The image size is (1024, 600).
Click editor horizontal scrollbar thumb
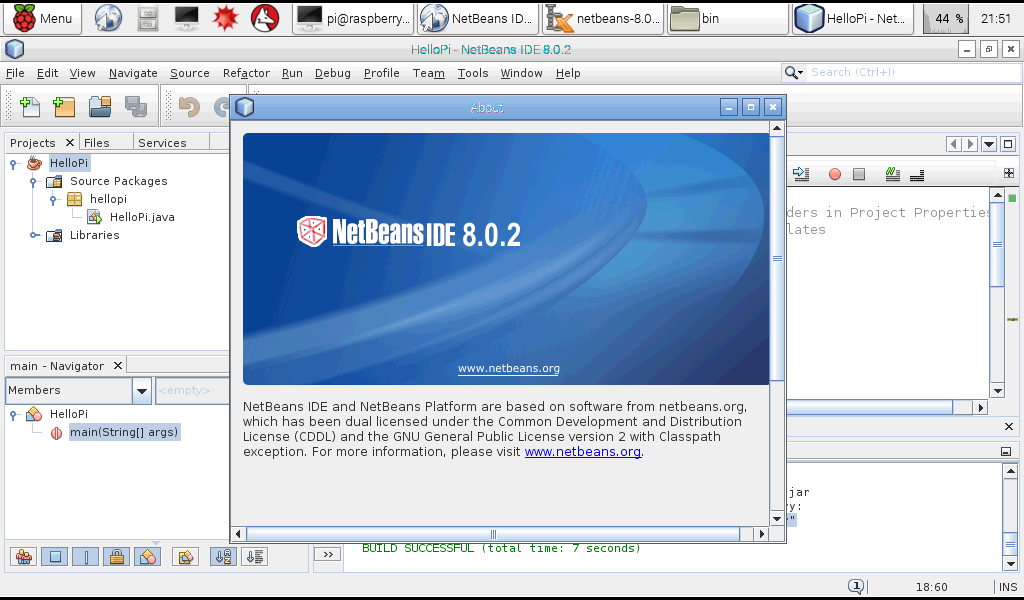point(869,407)
